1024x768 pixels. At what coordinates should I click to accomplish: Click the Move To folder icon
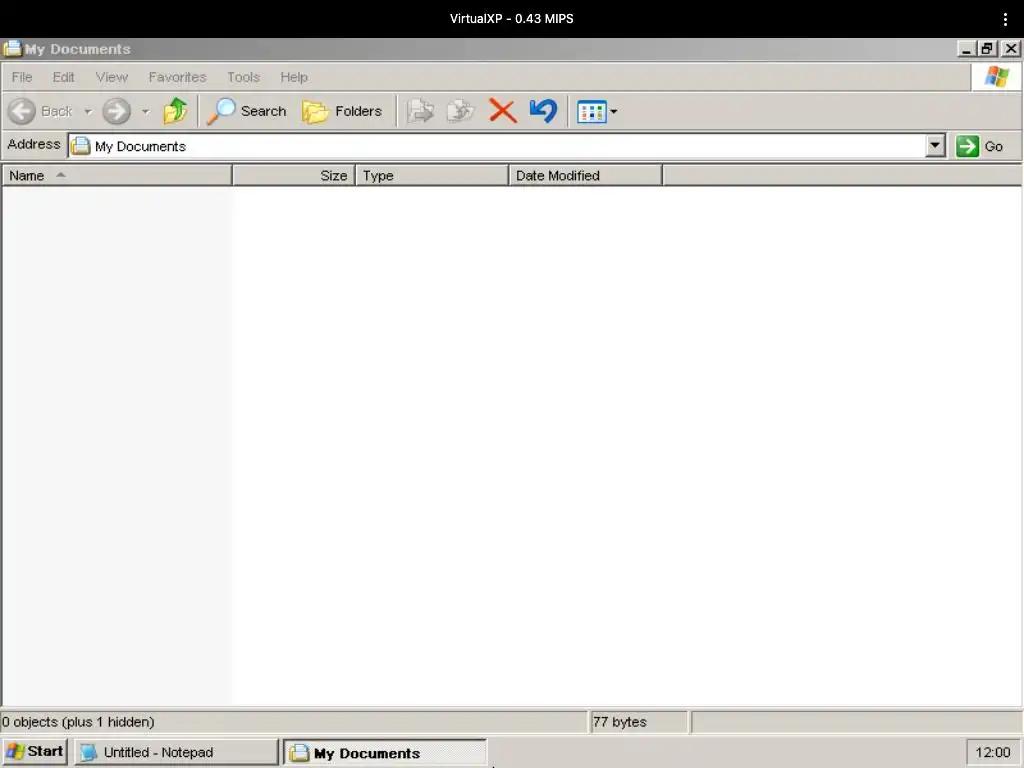click(420, 111)
